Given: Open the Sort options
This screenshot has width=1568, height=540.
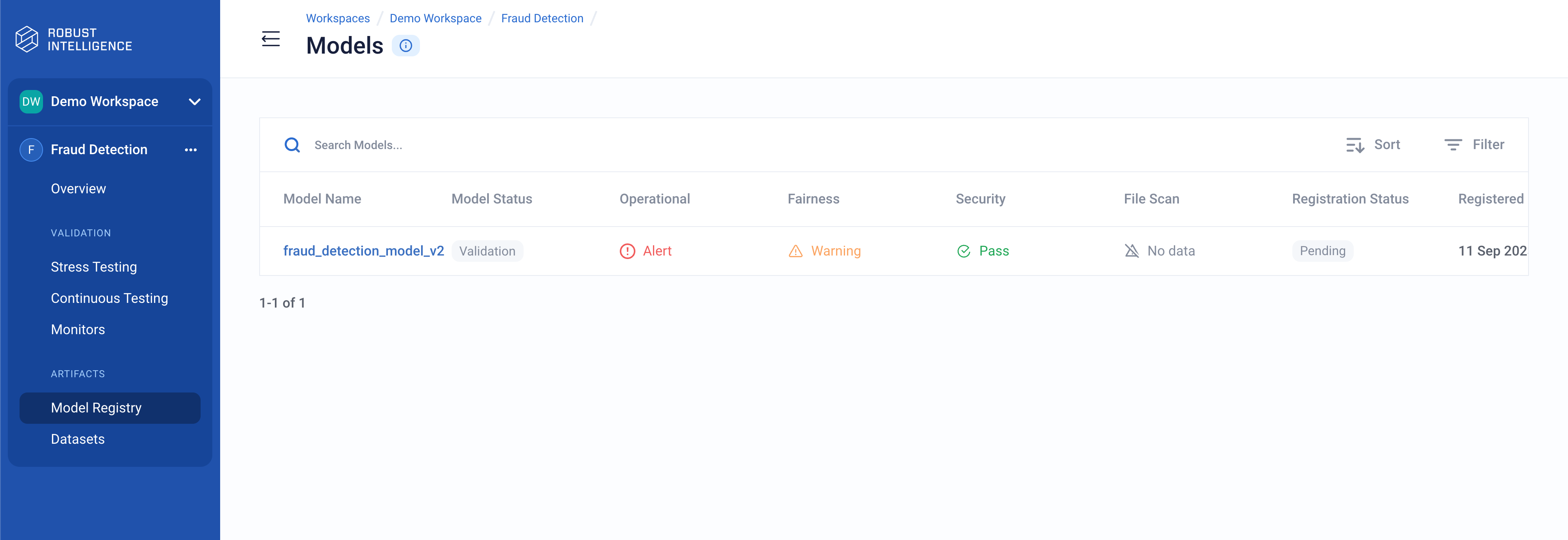Looking at the screenshot, I should [x=1372, y=145].
